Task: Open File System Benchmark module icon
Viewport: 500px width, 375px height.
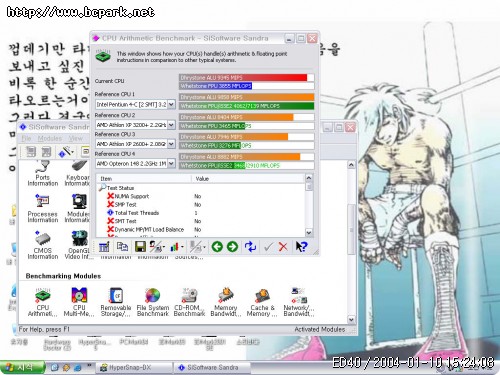Action: click(x=153, y=303)
